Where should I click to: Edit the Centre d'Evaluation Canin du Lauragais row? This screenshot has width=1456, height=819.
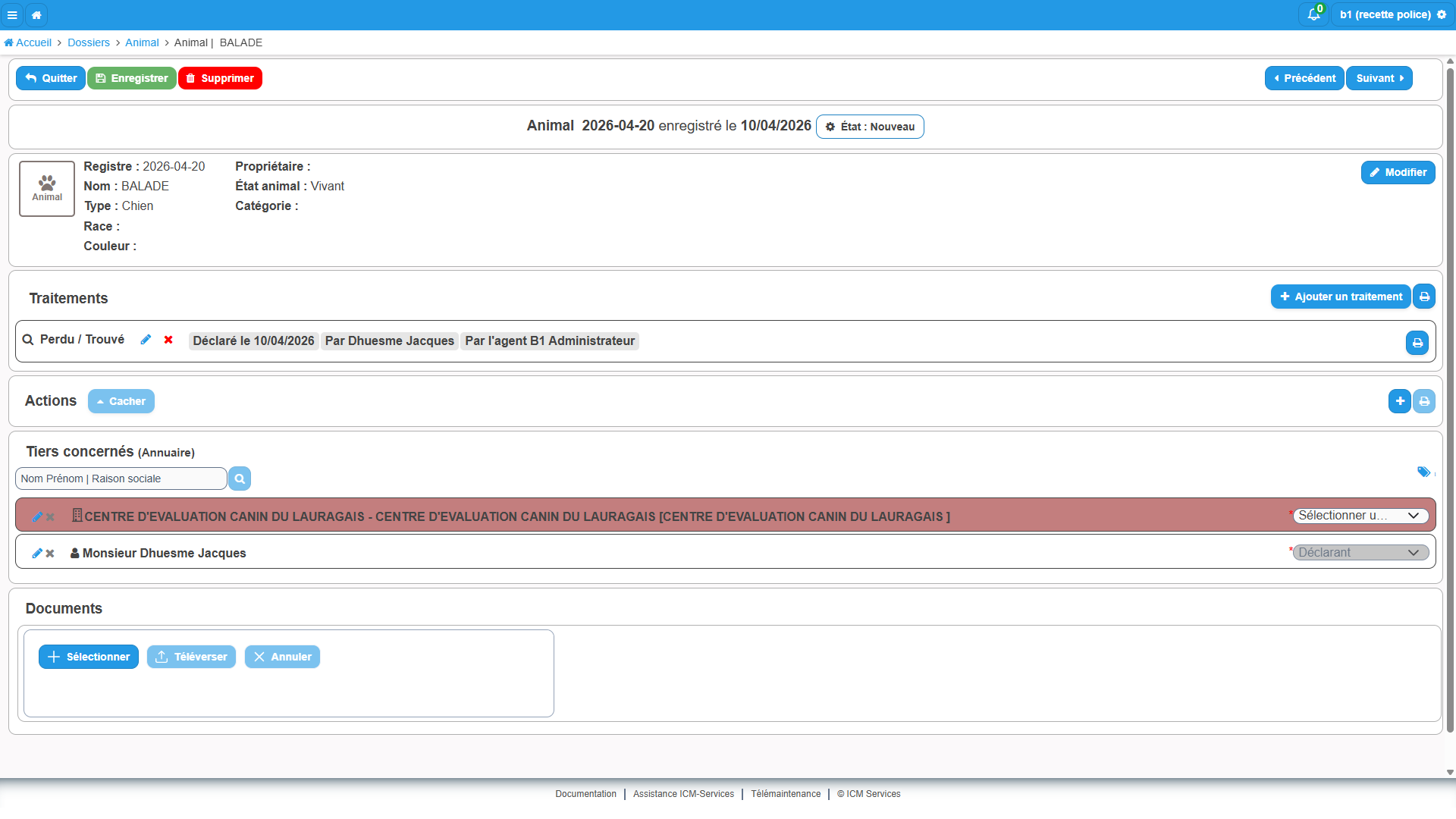tap(37, 516)
